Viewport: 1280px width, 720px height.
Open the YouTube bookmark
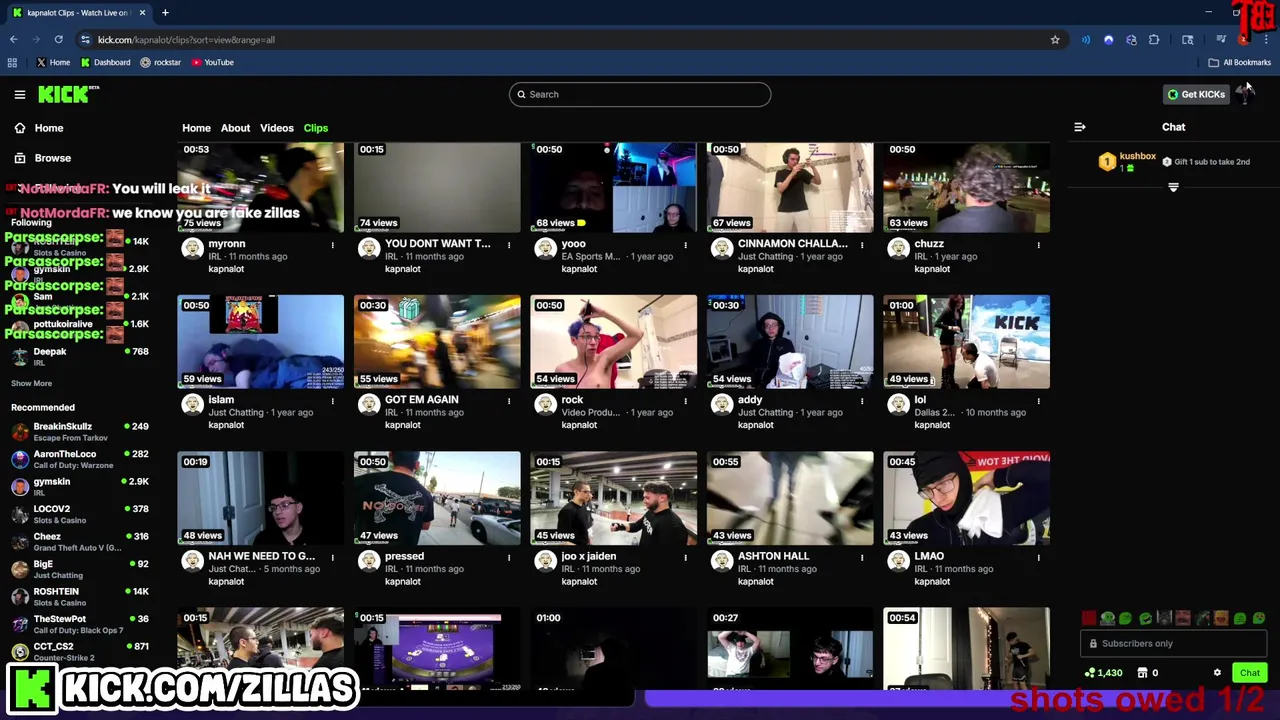point(212,62)
